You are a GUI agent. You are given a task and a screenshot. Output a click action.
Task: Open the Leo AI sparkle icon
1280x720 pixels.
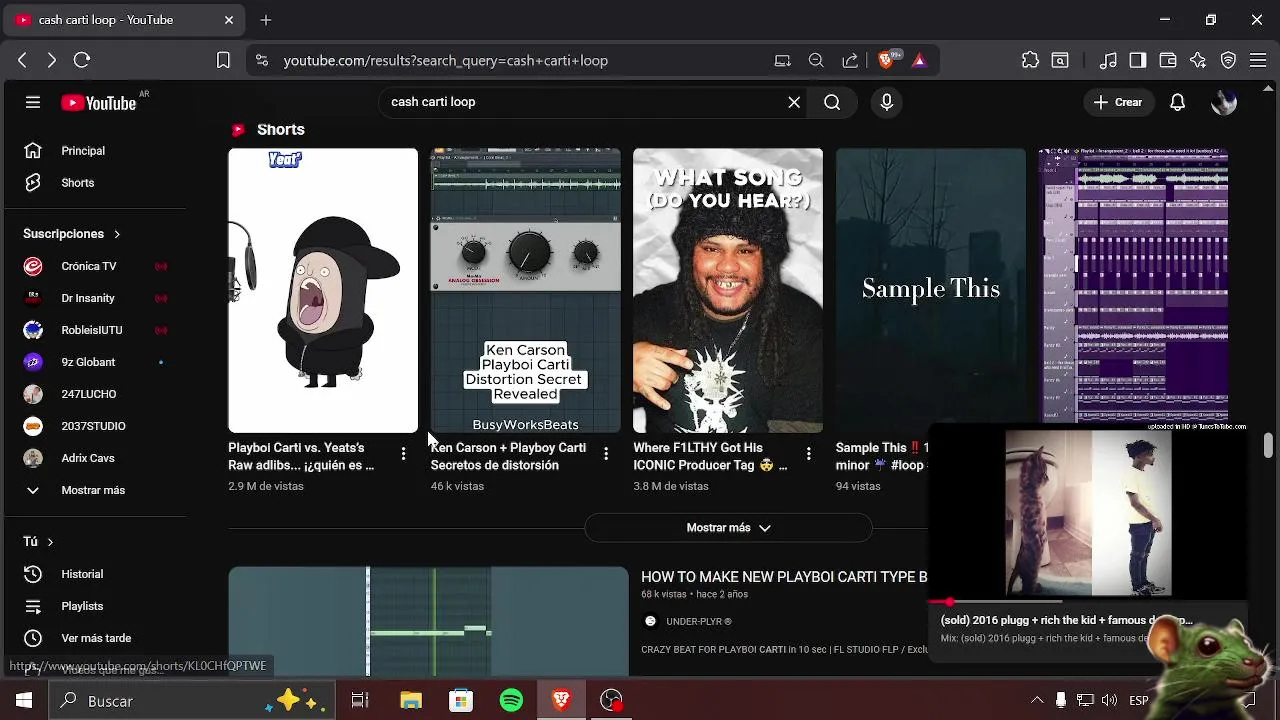[x=1198, y=60]
